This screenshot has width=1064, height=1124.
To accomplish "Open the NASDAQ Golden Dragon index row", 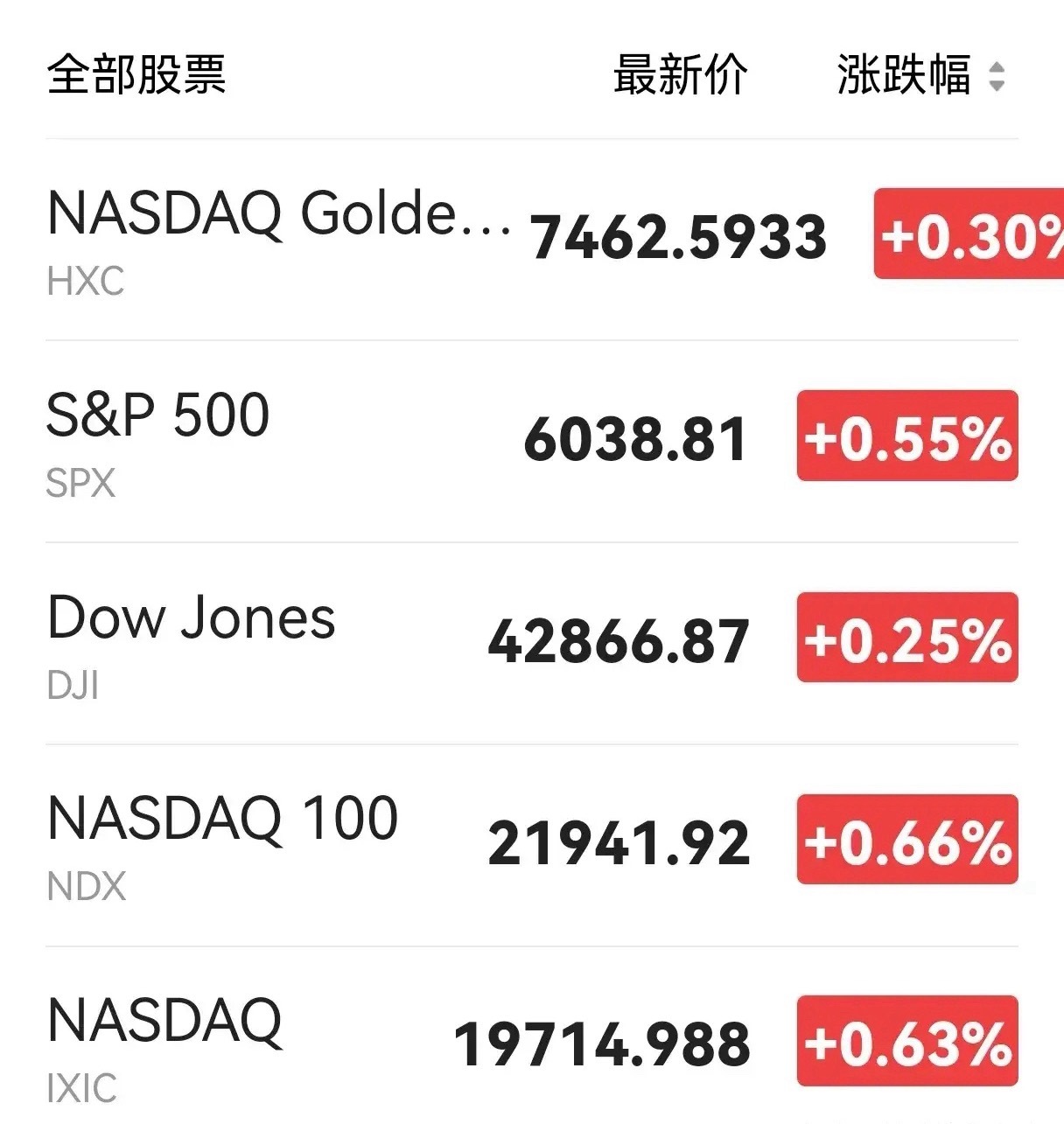I will point(532,240).
